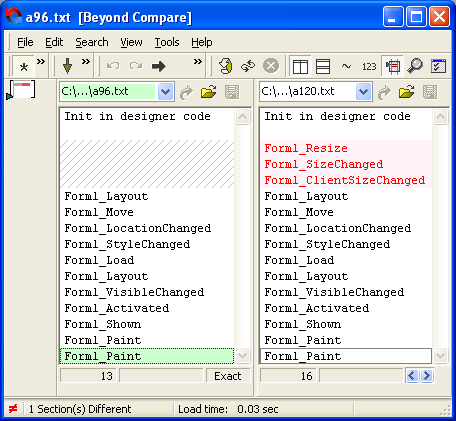This screenshot has width=456, height=421.
Task: Save the left file with floppy icon
Action: [x=232, y=92]
